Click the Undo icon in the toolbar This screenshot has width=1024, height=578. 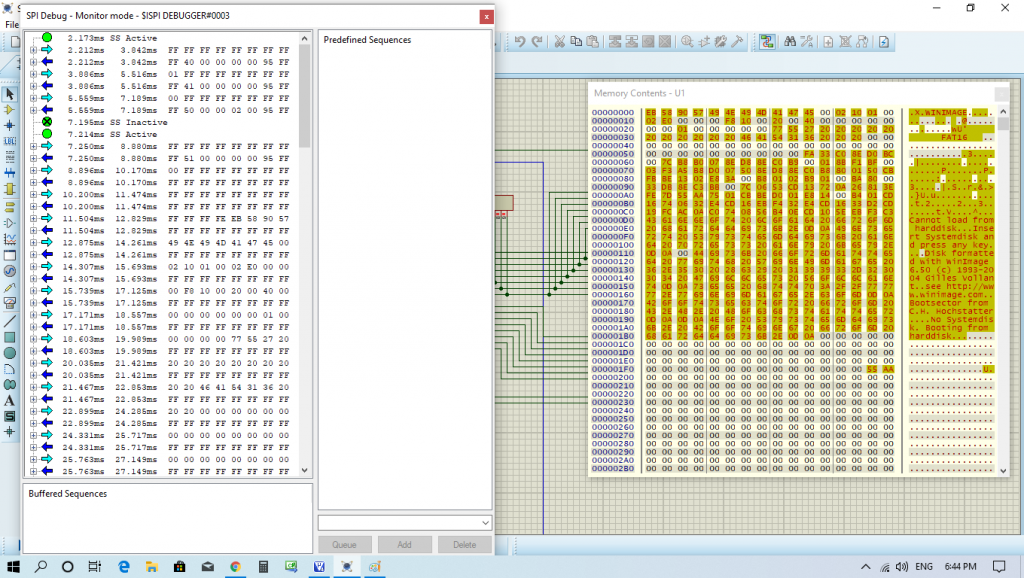coord(520,41)
